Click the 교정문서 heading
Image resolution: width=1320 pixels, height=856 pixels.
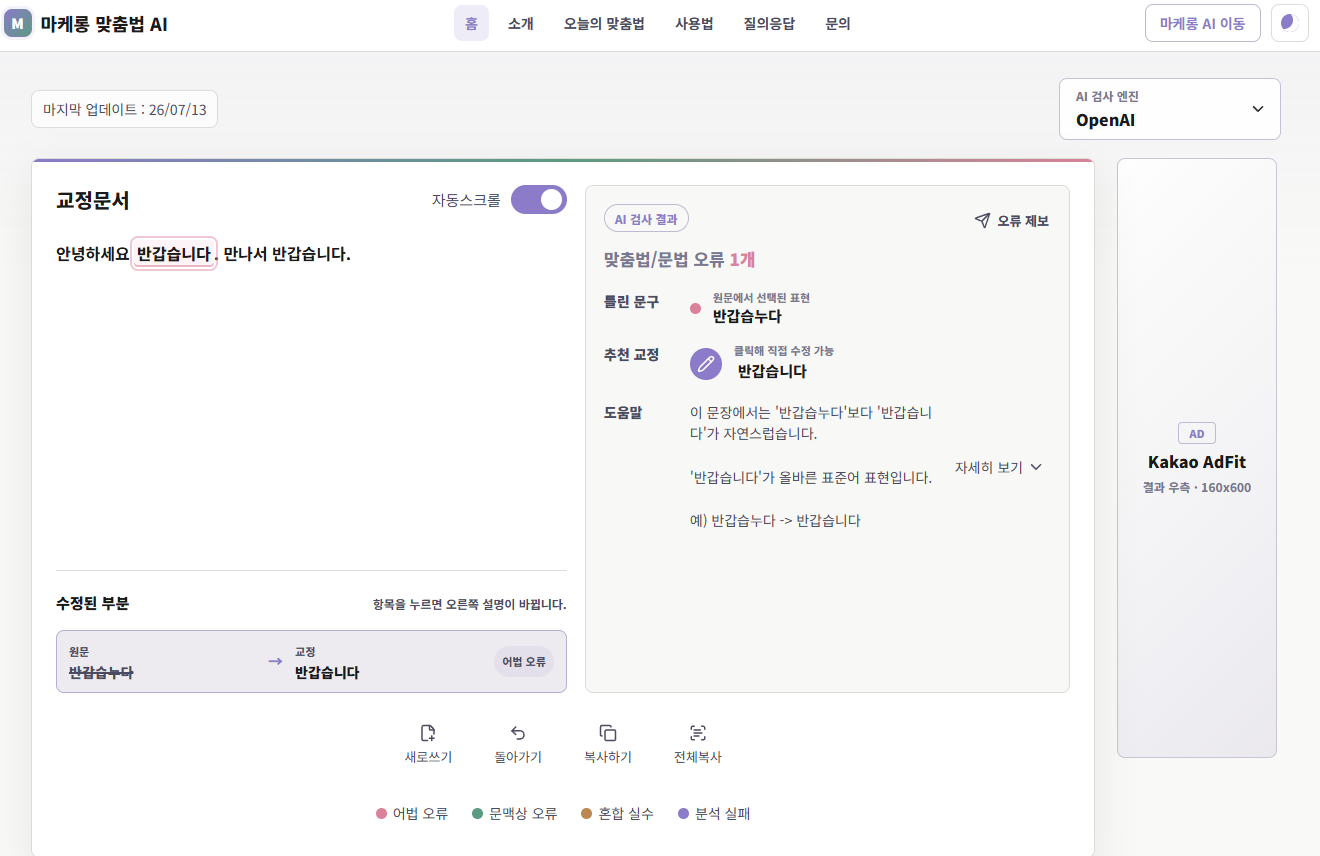coord(93,200)
